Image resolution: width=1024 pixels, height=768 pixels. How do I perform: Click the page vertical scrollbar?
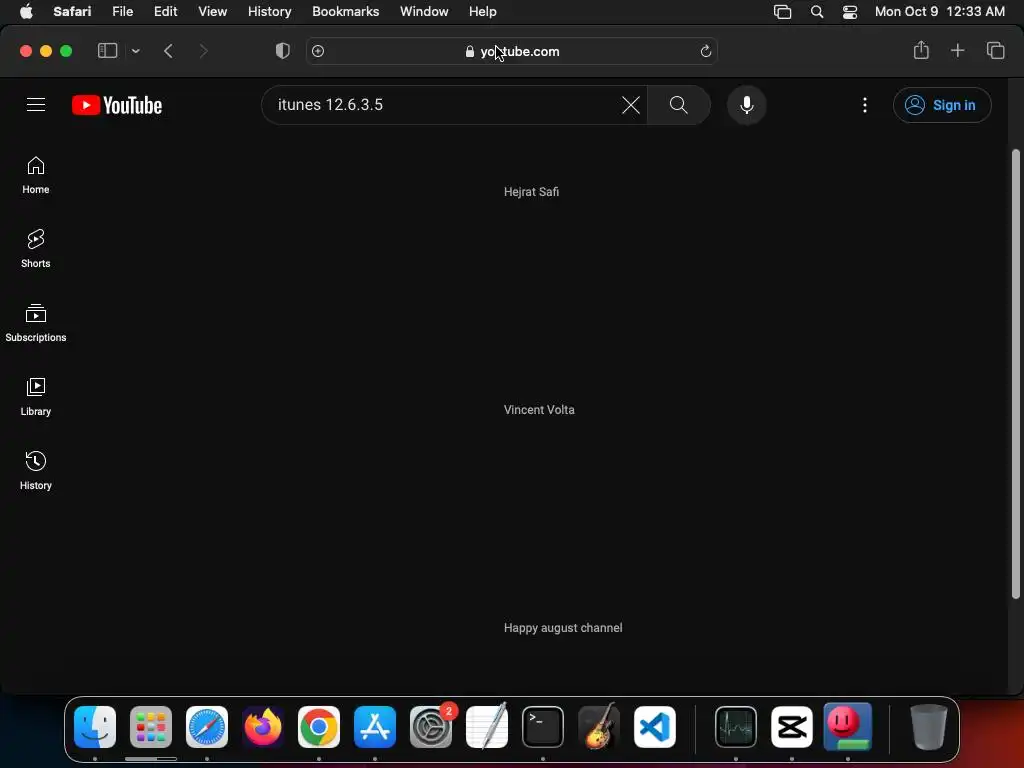click(x=1015, y=374)
